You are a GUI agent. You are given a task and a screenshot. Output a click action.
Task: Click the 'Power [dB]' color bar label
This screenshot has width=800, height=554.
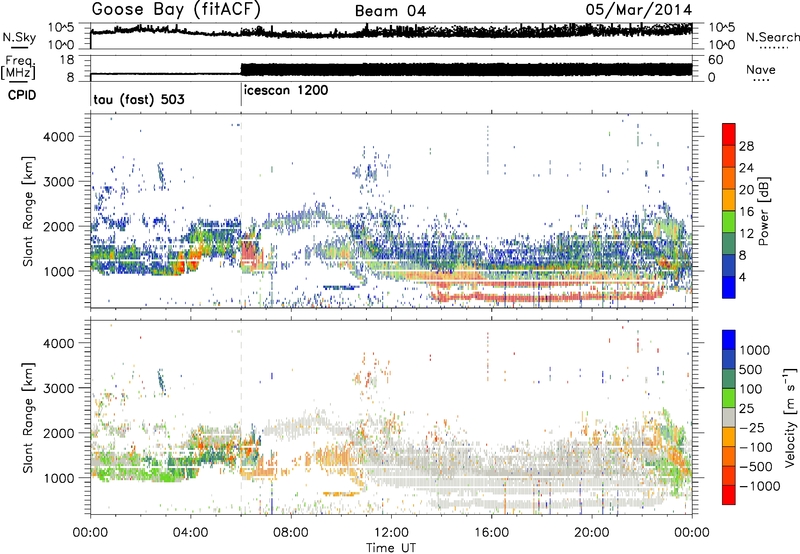763,211
